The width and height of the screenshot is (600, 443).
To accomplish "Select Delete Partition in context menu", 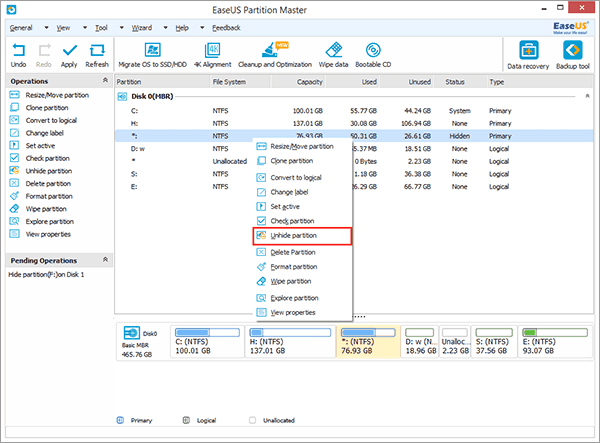I will click(x=302, y=252).
